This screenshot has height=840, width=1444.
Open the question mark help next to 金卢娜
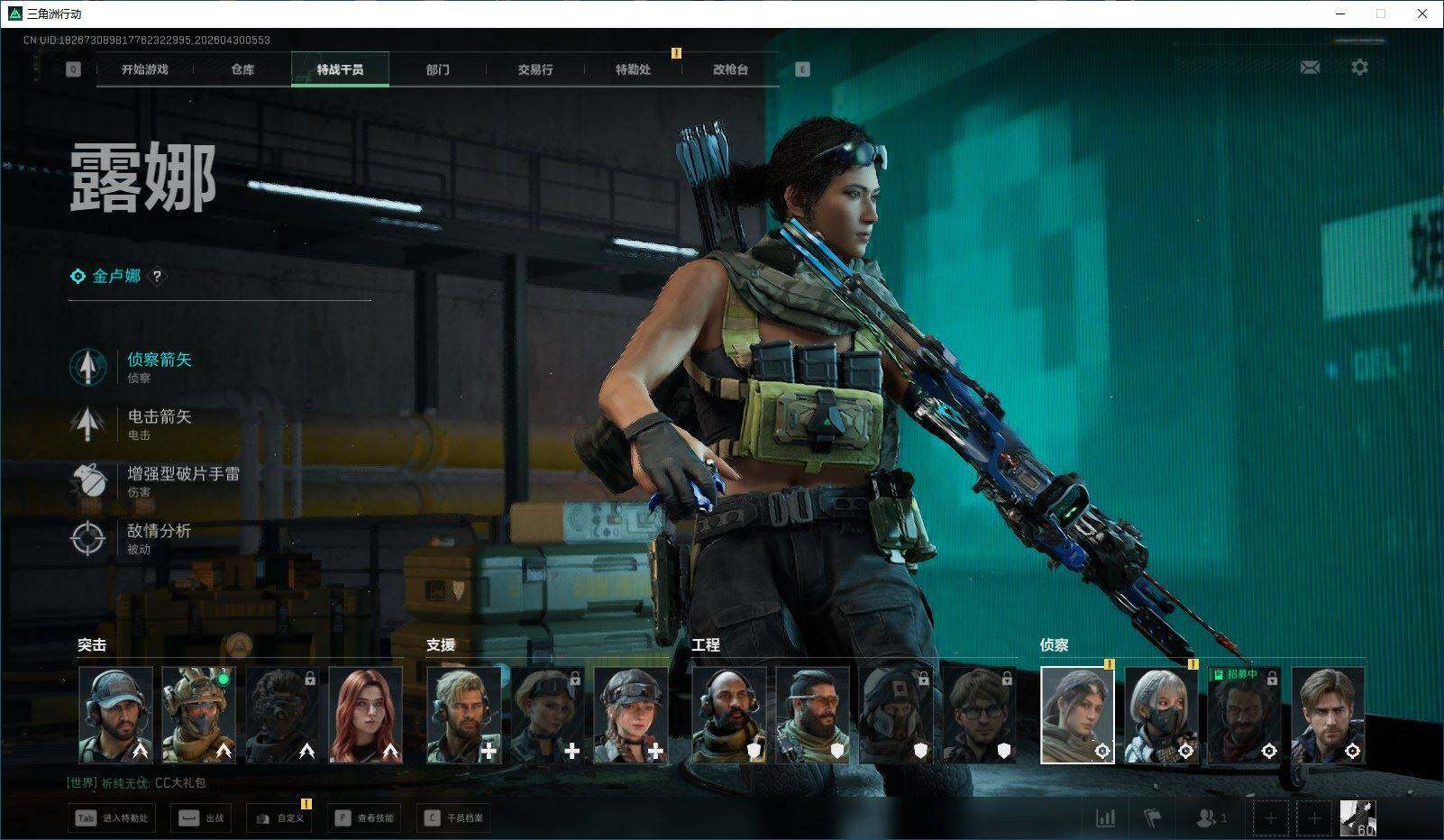click(157, 277)
